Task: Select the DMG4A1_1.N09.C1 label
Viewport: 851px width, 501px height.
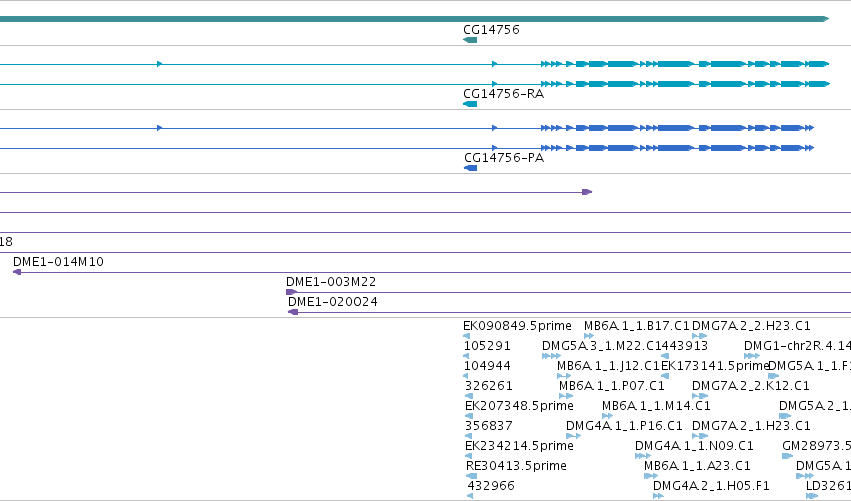Action: [x=694, y=446]
